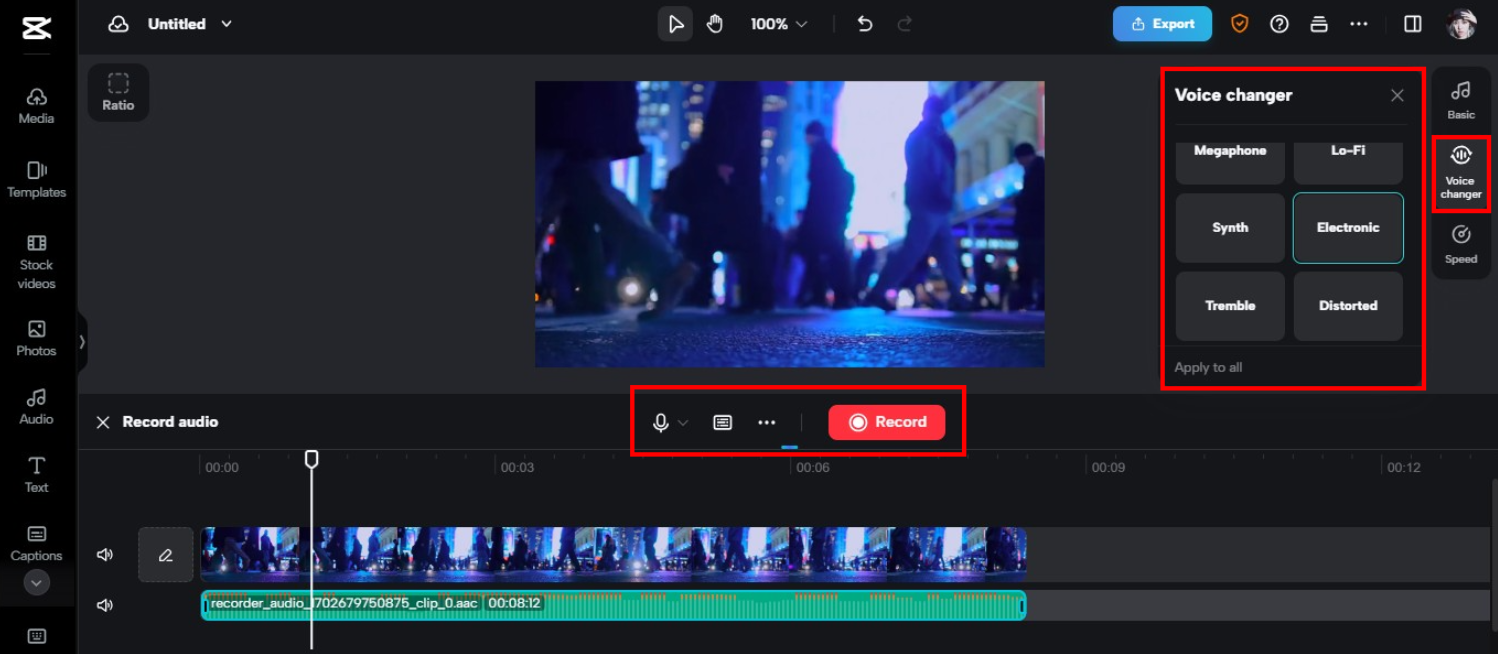1498x654 pixels.
Task: Select the microphone icon in the record bar
Action: [x=659, y=422]
